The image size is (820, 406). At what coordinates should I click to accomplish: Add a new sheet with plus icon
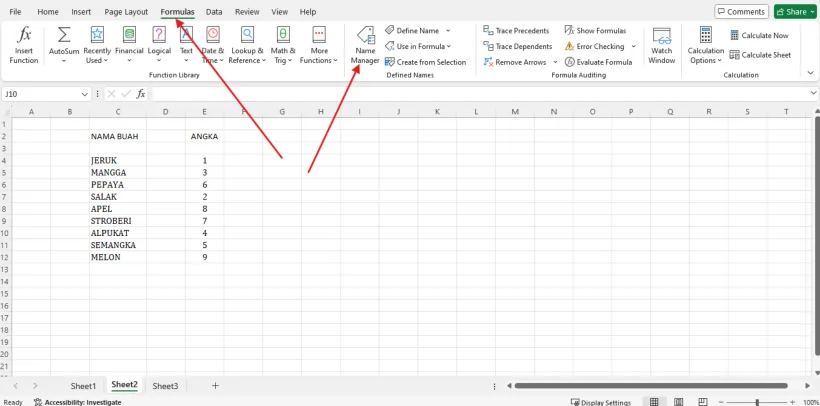point(215,386)
